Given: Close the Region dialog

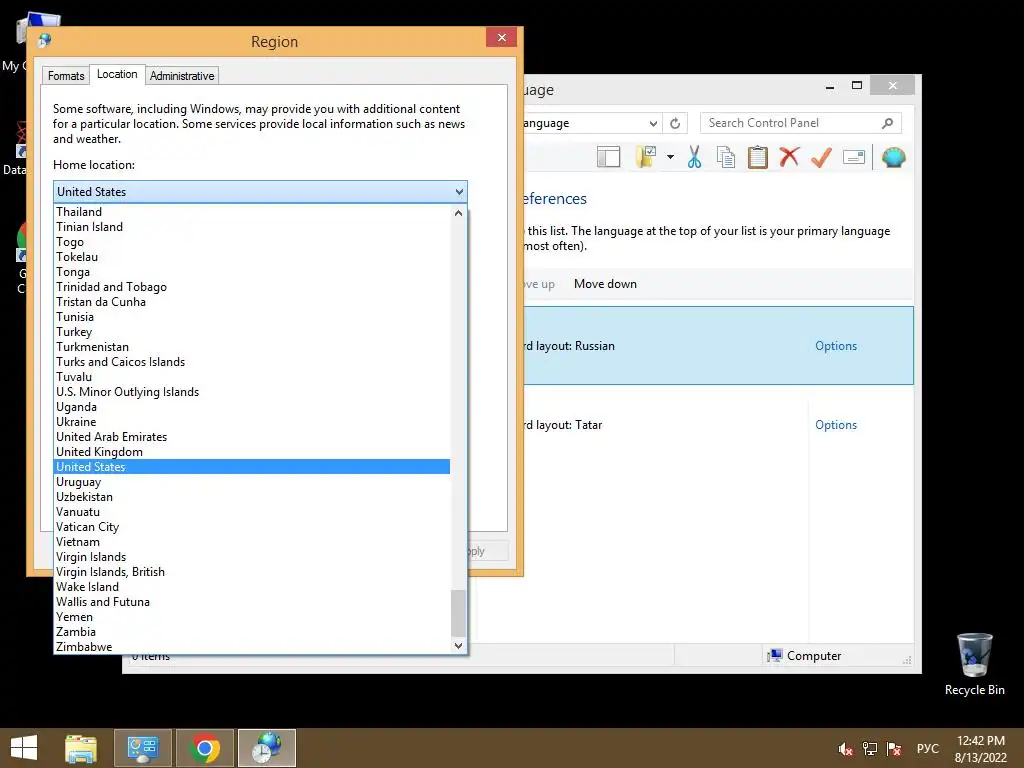Looking at the screenshot, I should click(502, 37).
